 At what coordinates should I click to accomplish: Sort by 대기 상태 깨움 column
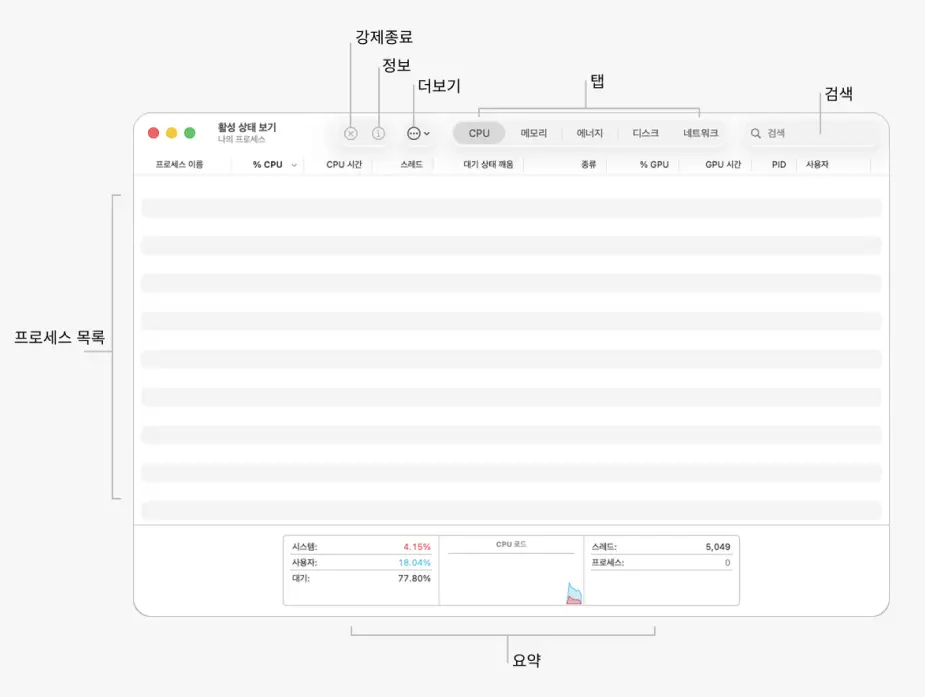tap(488, 165)
